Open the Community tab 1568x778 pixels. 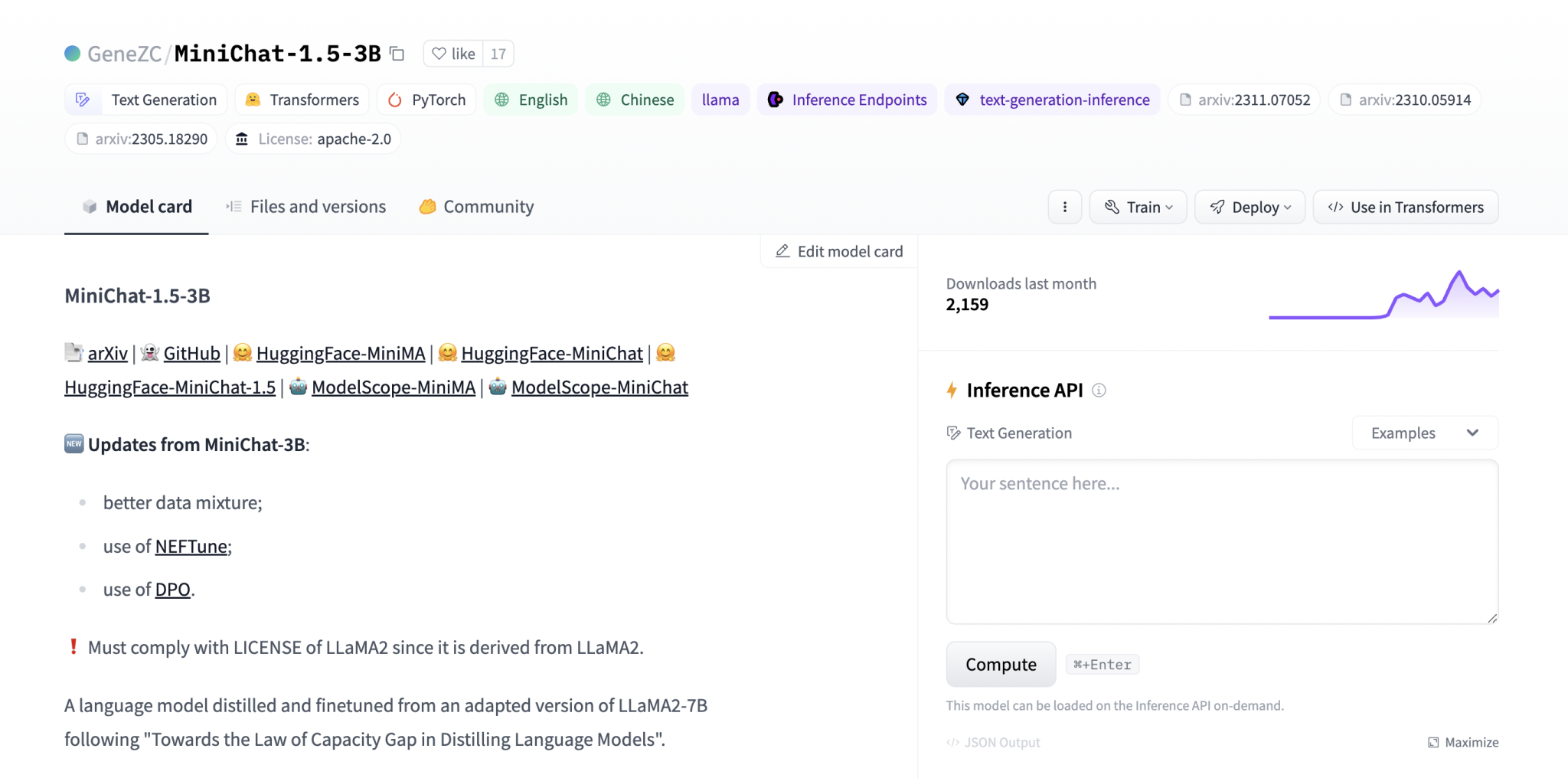[475, 206]
